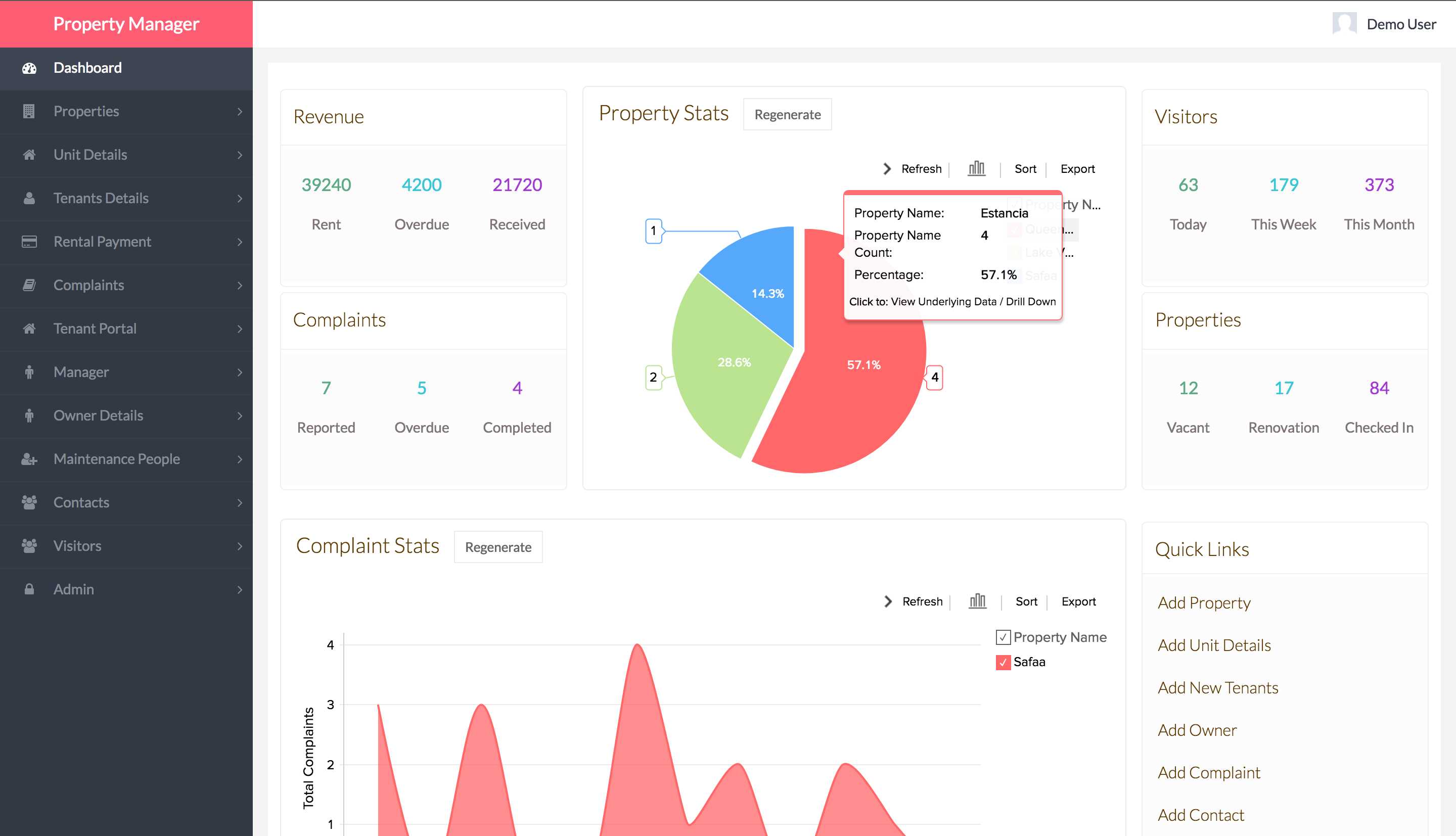1456x836 pixels.
Task: Expand the Tenants Details submenu chevron
Action: pos(240,199)
